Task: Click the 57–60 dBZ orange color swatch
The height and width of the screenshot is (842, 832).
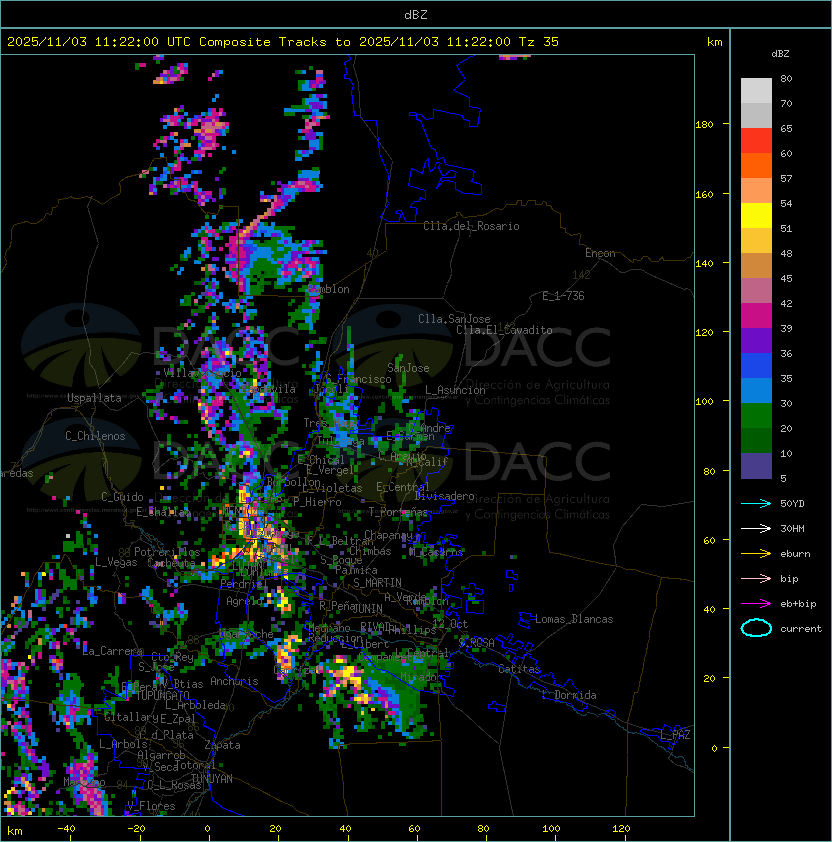Action: click(x=756, y=166)
